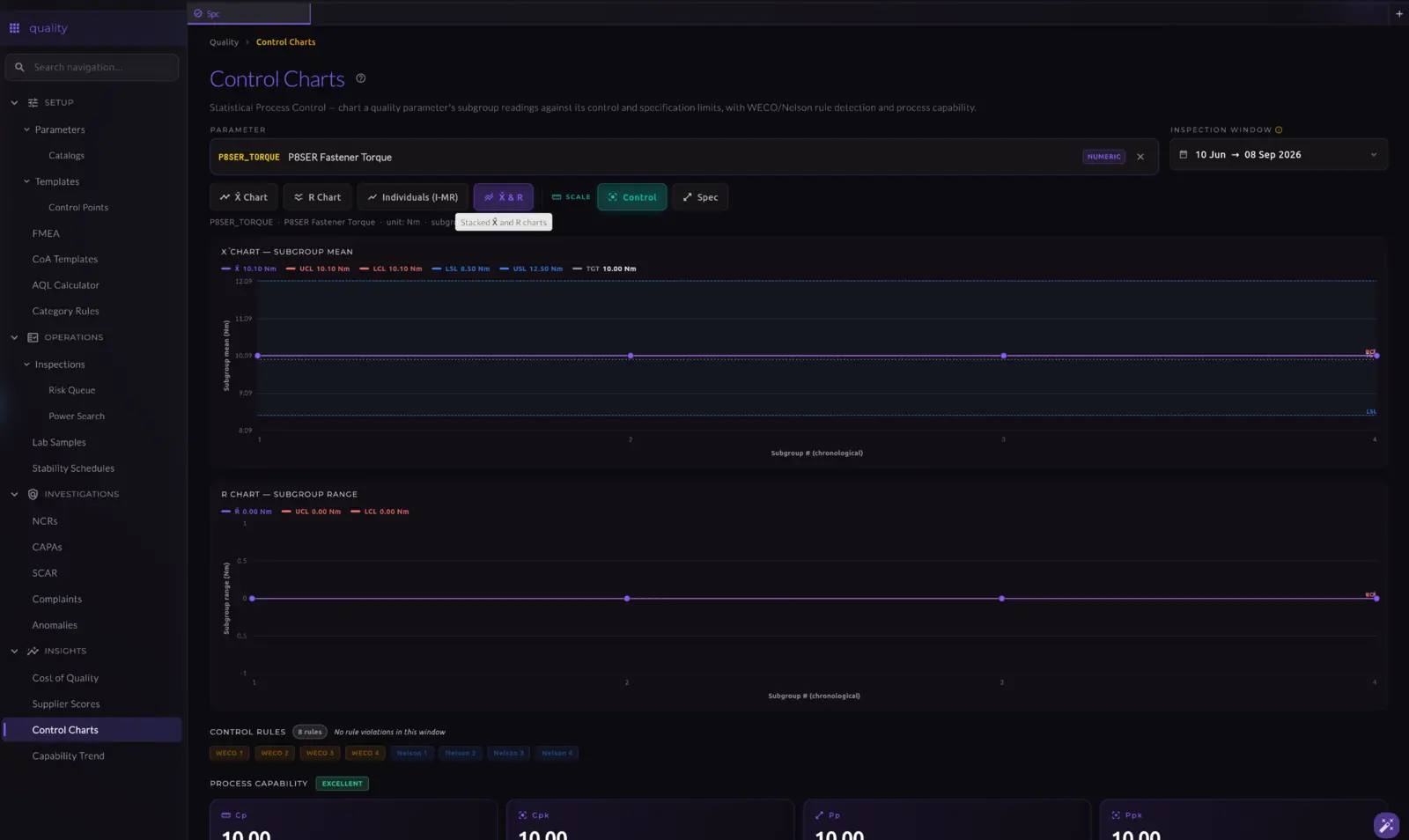Switch to R Chart view
This screenshot has height=840, width=1409.
point(318,197)
